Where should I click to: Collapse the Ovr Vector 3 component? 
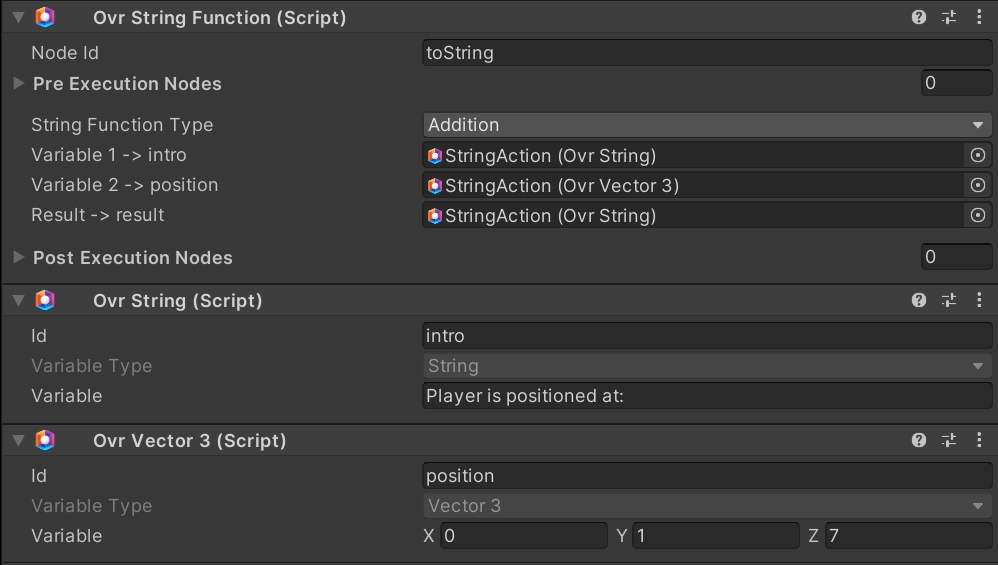pos(18,440)
